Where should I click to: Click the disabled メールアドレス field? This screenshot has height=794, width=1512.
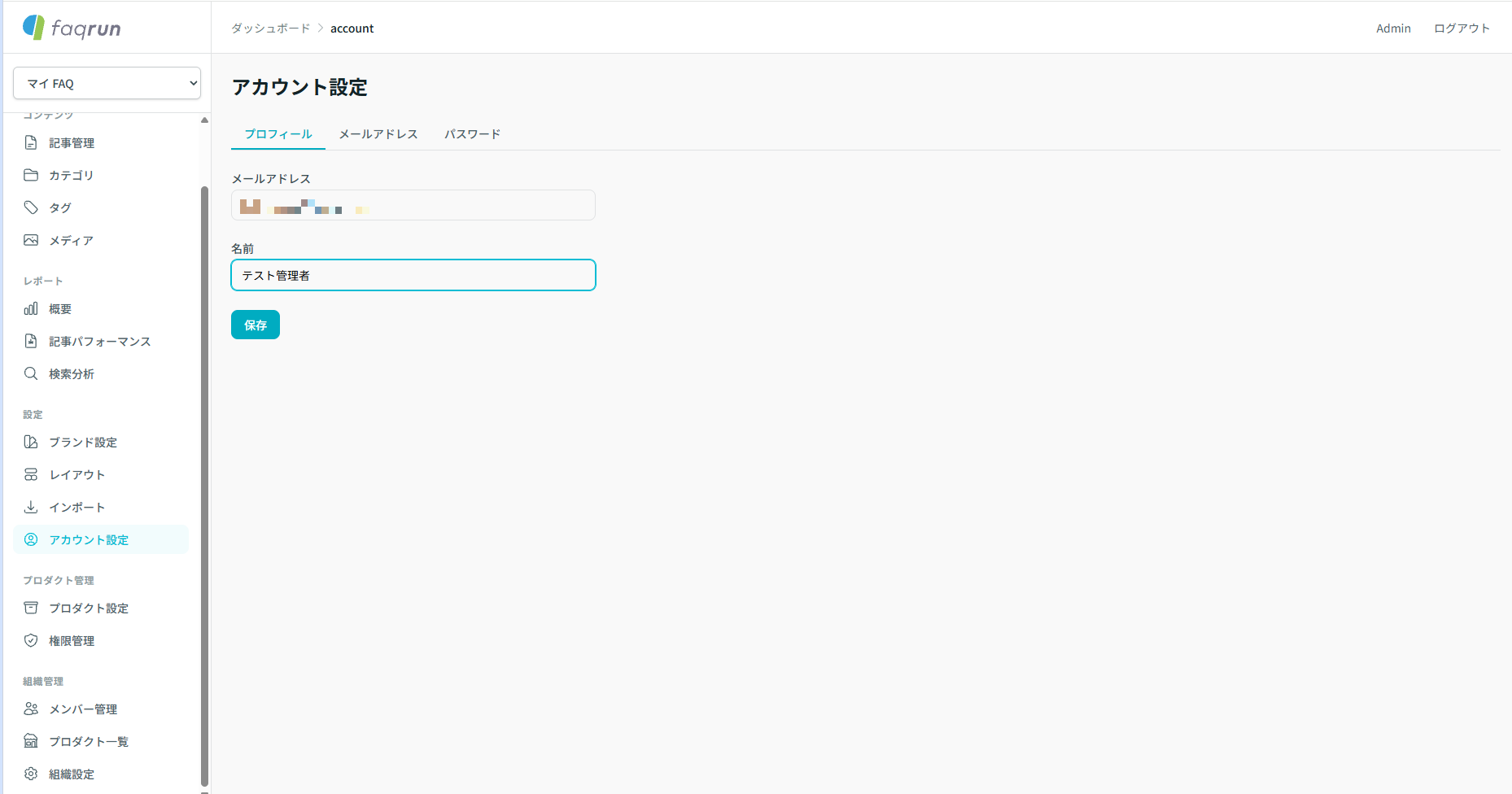[x=413, y=205]
